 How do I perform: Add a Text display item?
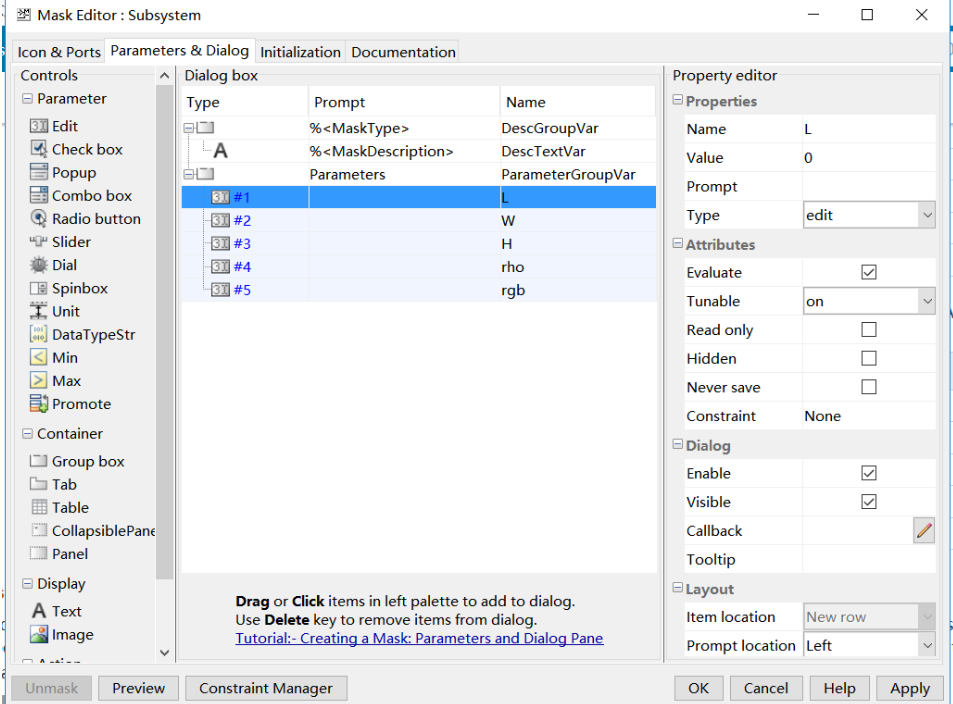point(57,611)
